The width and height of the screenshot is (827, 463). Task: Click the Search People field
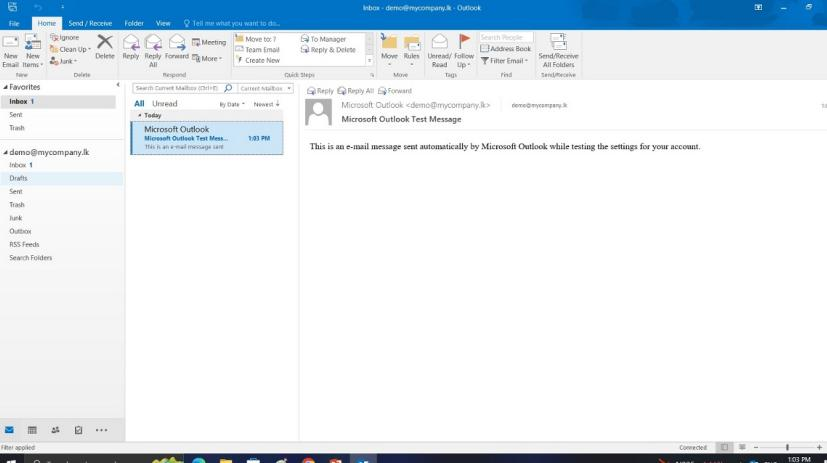pos(506,37)
